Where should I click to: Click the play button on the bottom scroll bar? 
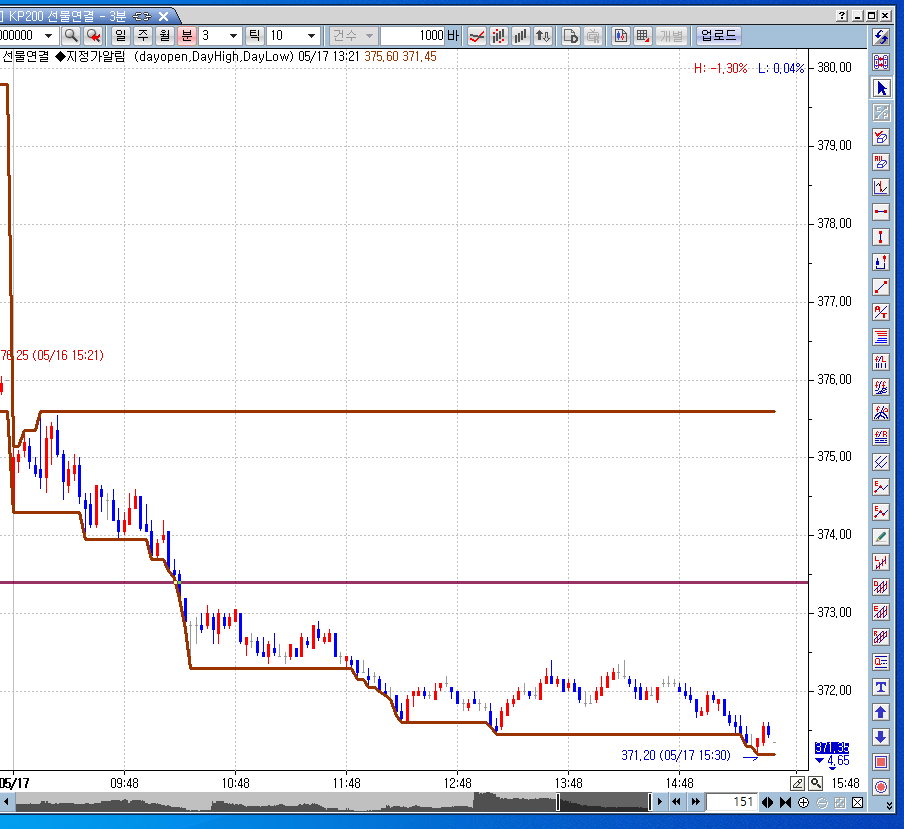(x=661, y=802)
